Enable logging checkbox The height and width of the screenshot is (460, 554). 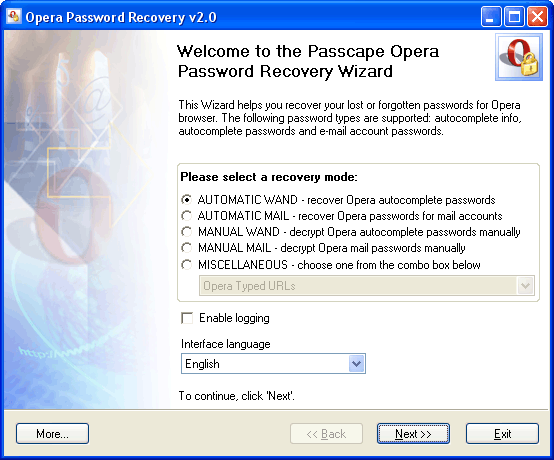pos(187,318)
